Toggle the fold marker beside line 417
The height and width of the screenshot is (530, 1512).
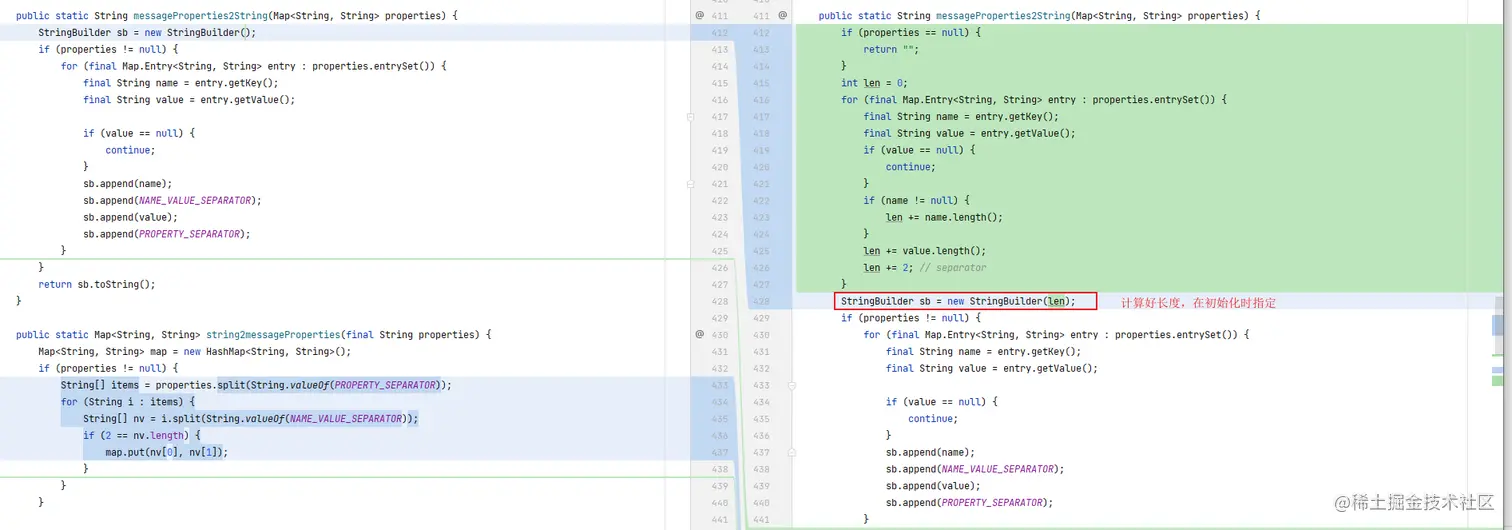tap(690, 117)
